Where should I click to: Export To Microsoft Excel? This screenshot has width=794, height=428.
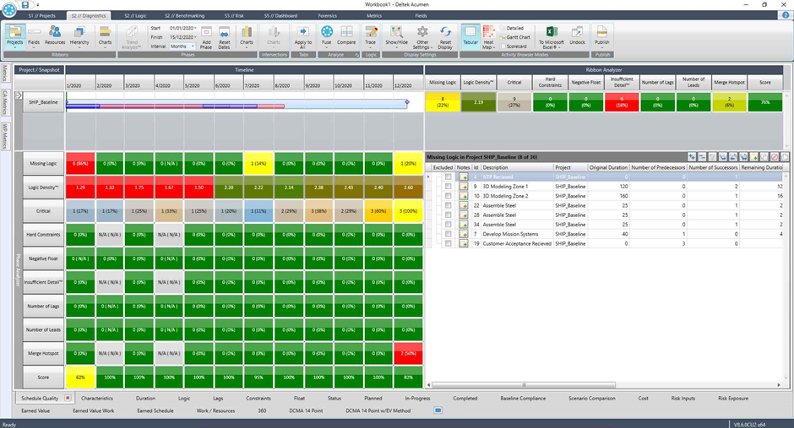(x=551, y=37)
